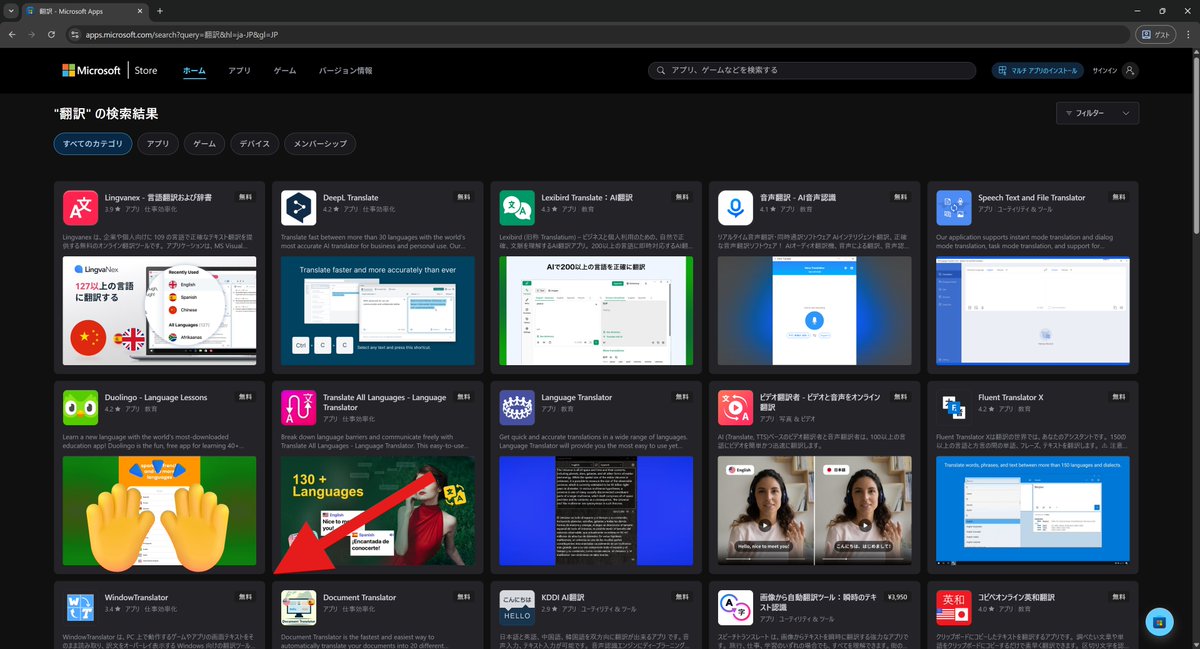Screen dimensions: 1200x649
Task: Click the Lingvanex app icon
Action: (x=80, y=207)
